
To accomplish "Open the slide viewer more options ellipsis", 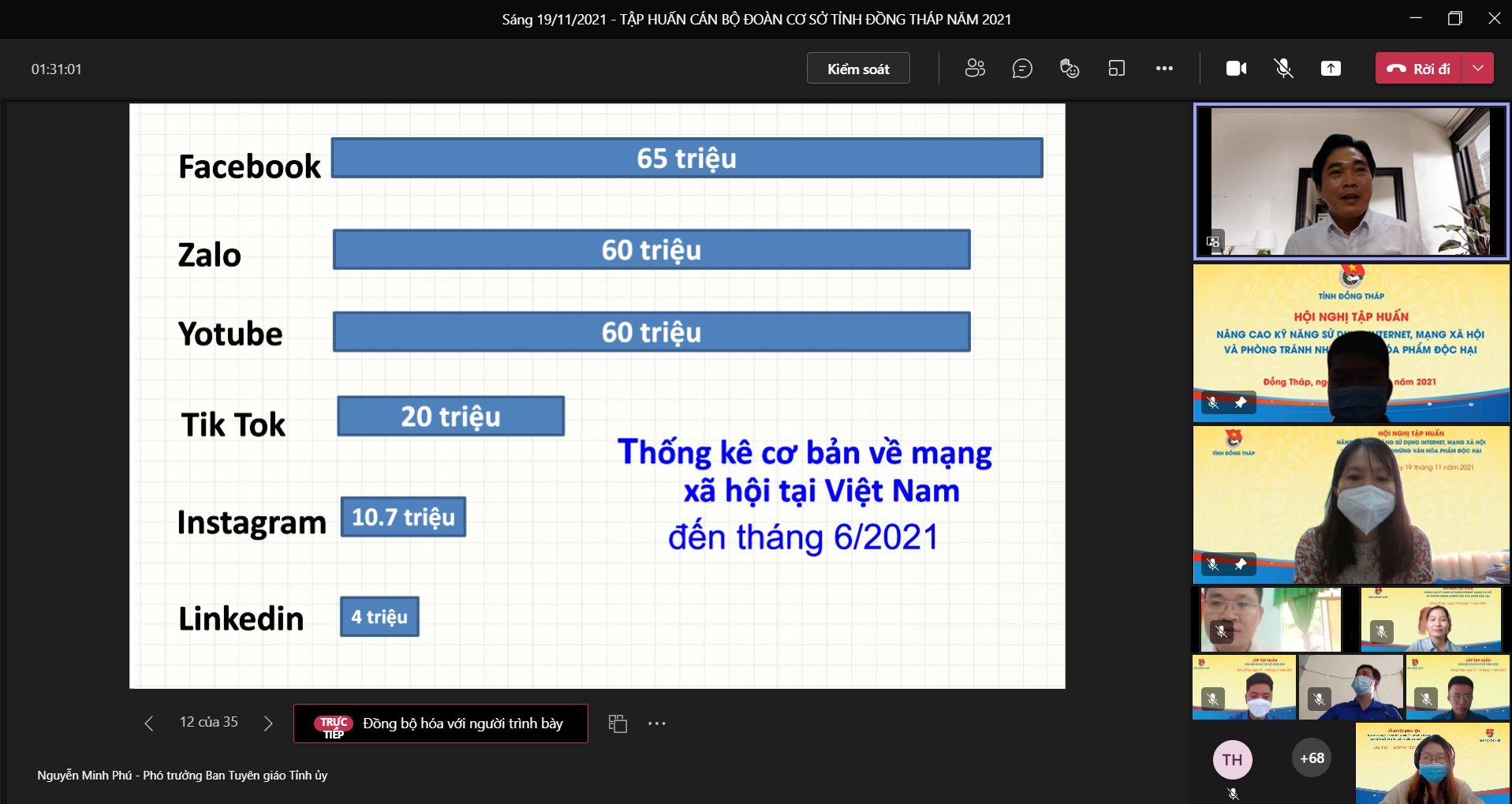I will coord(657,724).
